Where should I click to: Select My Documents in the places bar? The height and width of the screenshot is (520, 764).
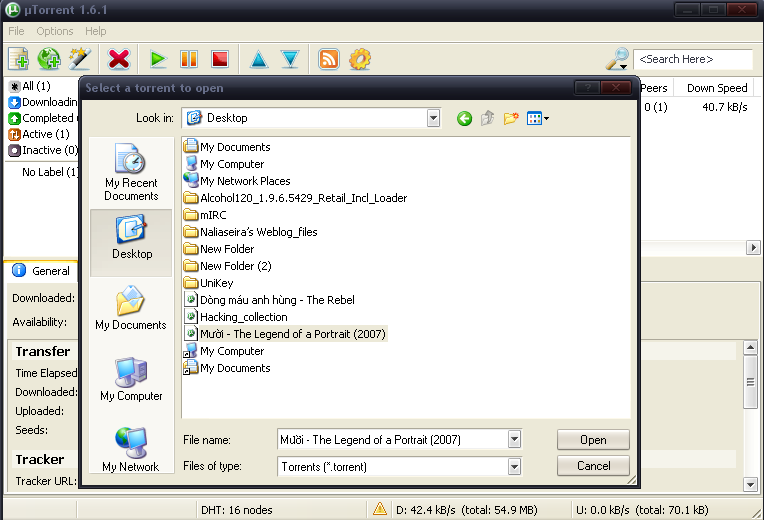131,308
